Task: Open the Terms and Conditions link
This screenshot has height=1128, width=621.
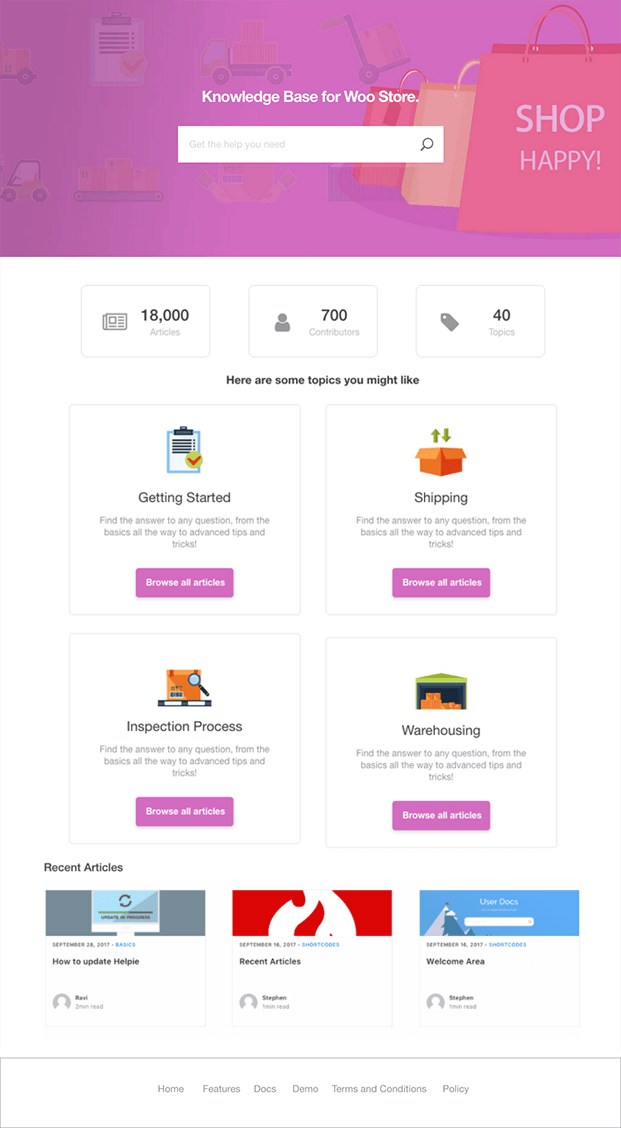Action: tap(379, 1089)
